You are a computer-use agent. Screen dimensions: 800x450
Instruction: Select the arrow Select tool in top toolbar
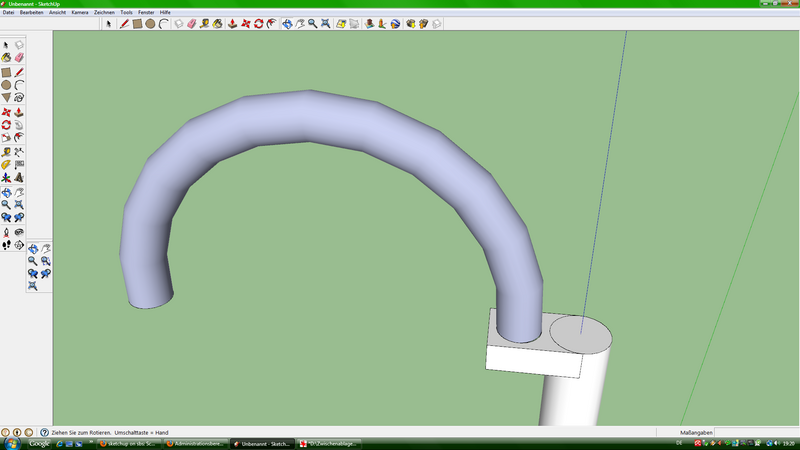coord(109,23)
